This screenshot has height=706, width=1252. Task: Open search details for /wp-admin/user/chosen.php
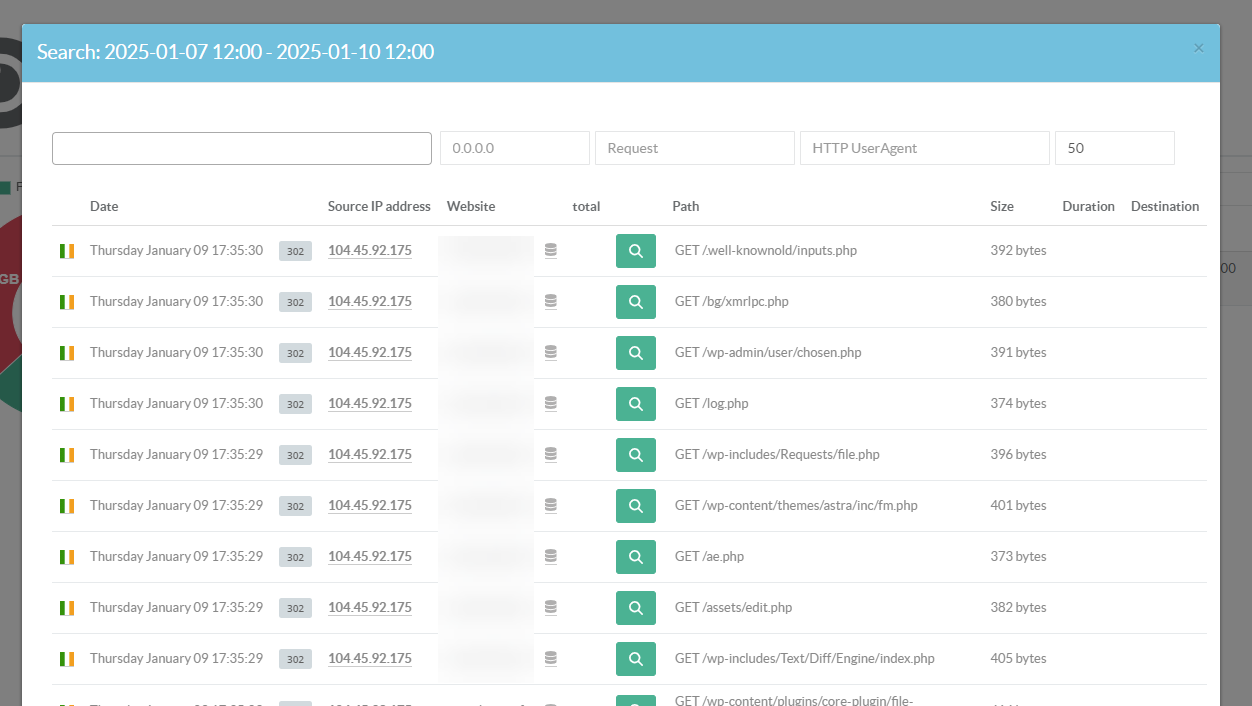pyautogui.click(x=635, y=353)
